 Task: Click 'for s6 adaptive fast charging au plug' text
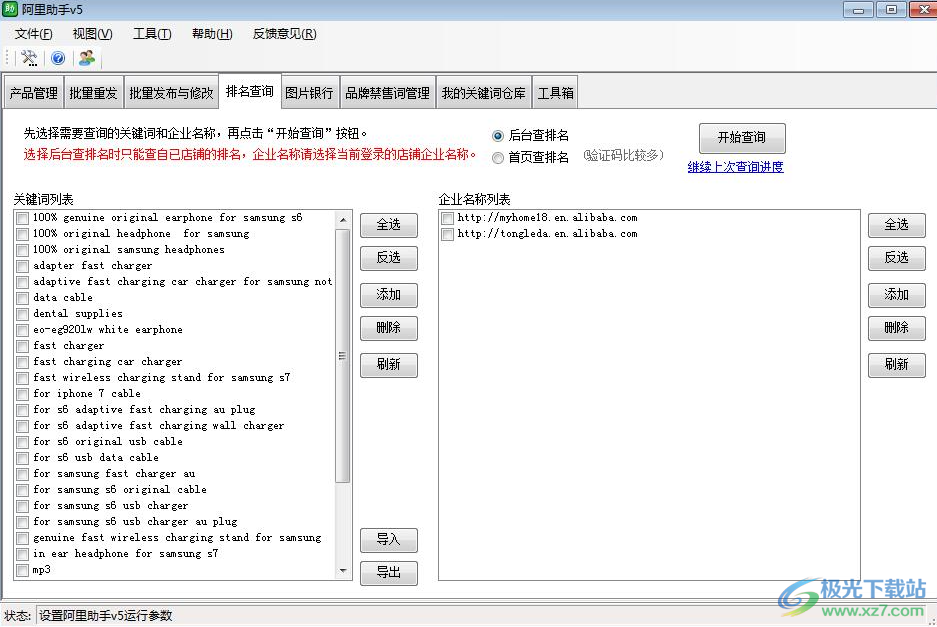pos(144,409)
